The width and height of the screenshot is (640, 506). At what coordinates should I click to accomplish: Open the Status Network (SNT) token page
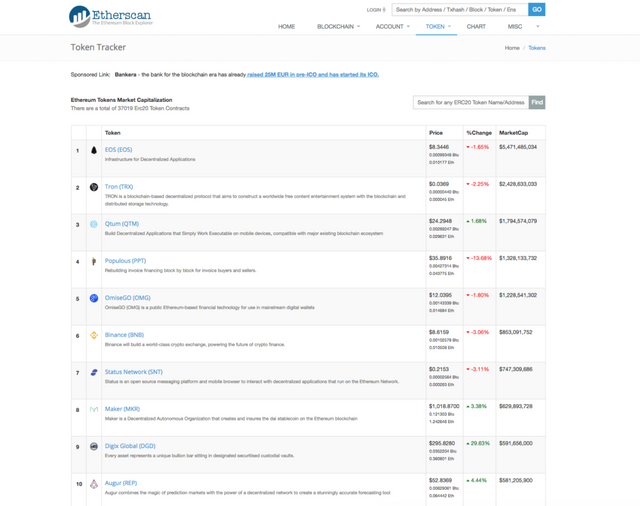coord(134,372)
